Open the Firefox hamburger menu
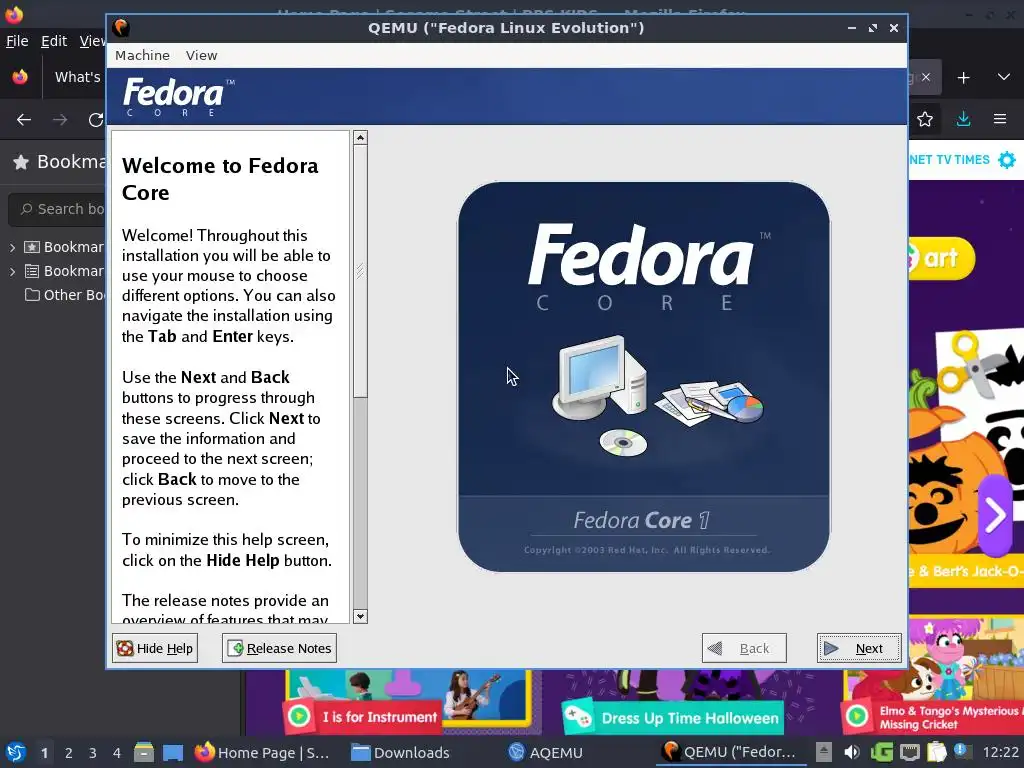This screenshot has width=1024, height=768. pyautogui.click(x=1000, y=120)
